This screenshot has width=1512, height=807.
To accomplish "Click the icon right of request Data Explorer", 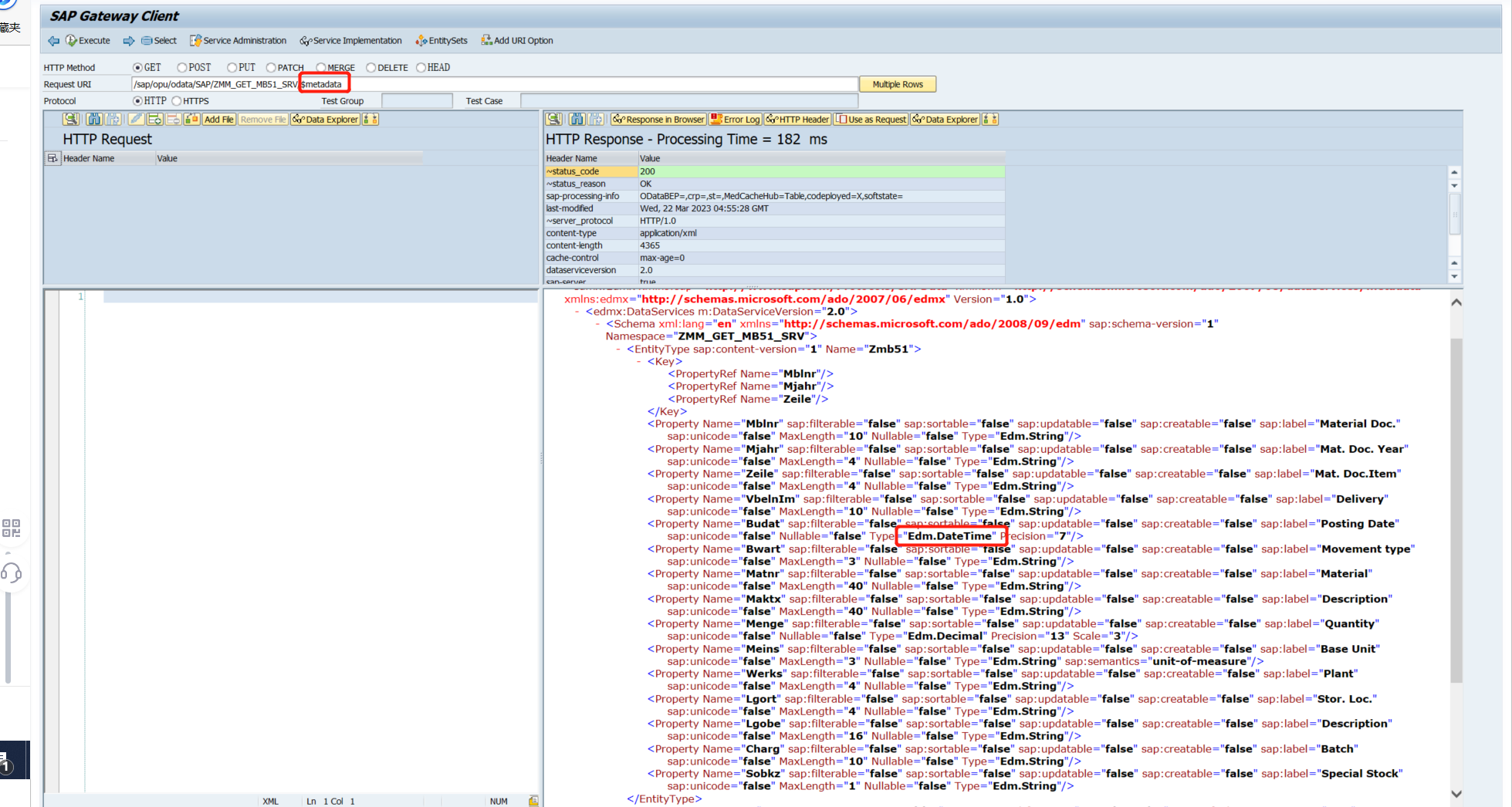I will point(370,119).
